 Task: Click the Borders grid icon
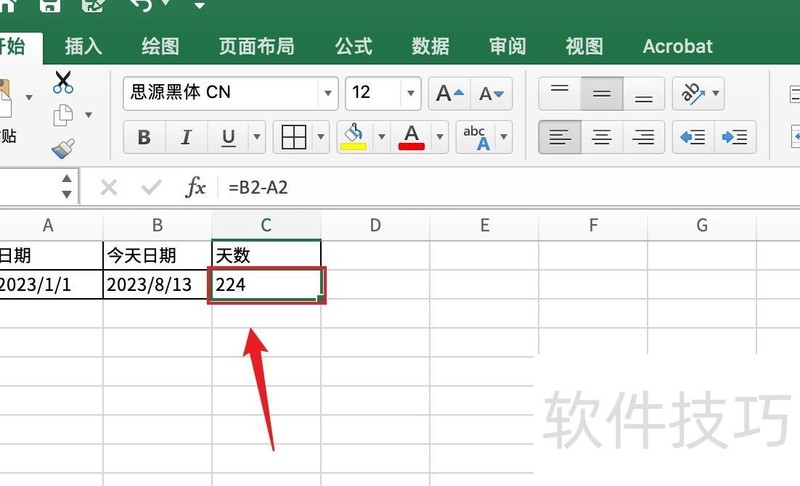tap(294, 137)
